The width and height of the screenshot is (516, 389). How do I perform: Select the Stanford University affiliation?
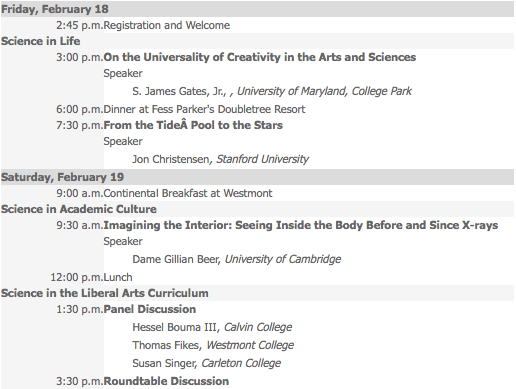(x=263, y=159)
